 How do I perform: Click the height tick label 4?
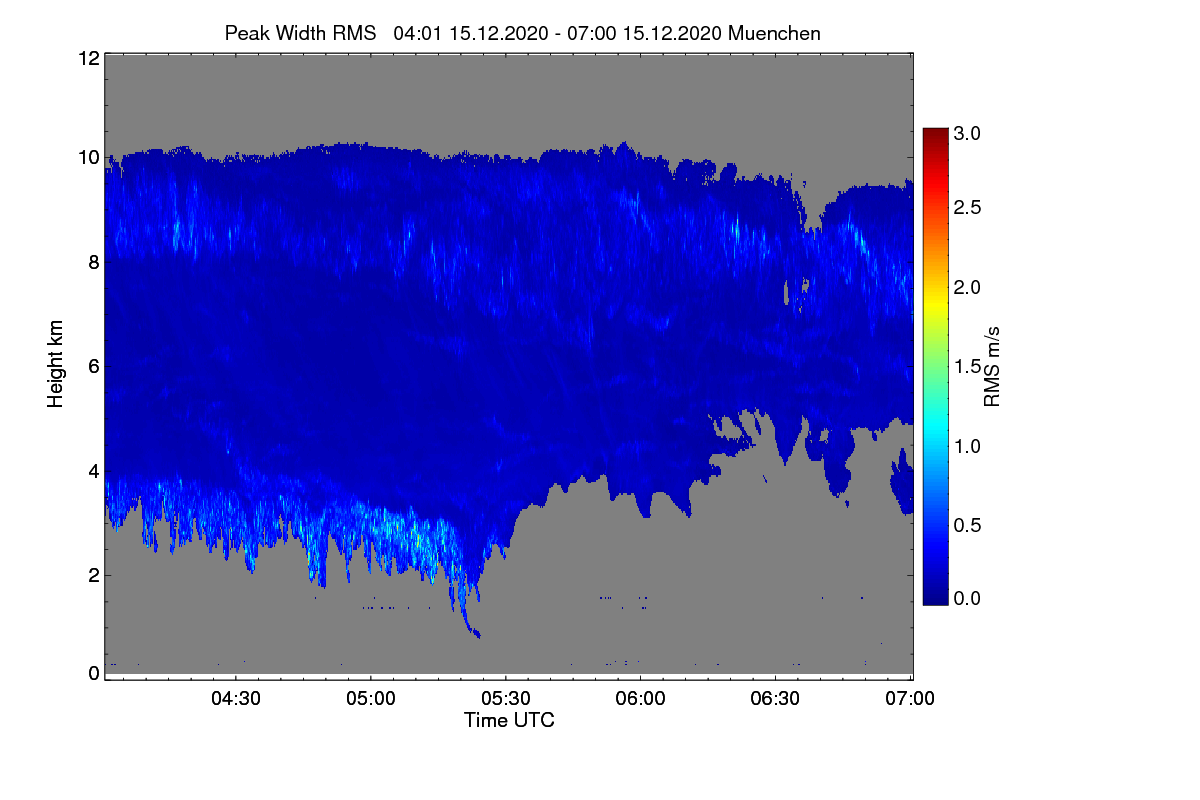pos(94,470)
